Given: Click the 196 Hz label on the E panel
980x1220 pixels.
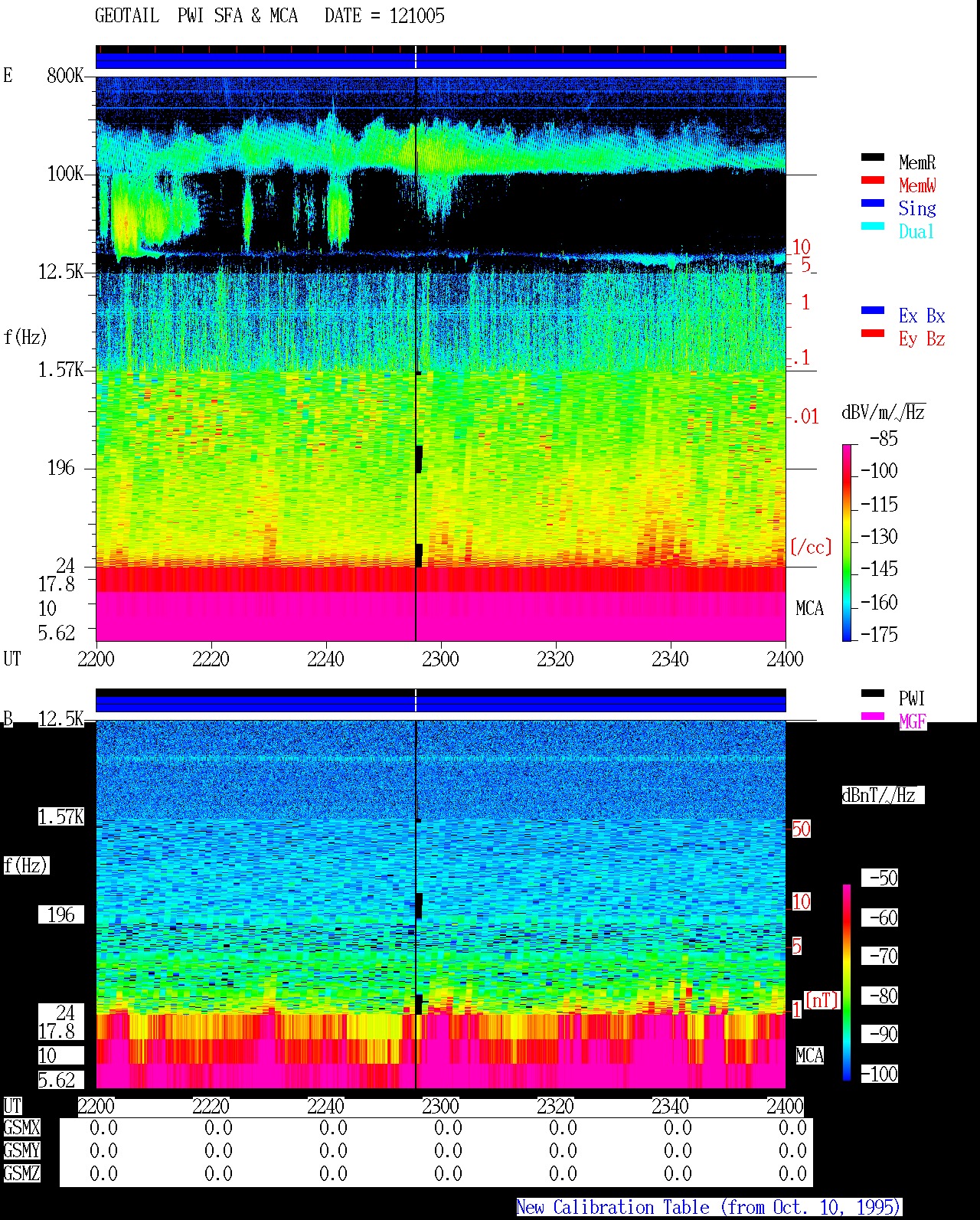Looking at the screenshot, I should [x=61, y=468].
